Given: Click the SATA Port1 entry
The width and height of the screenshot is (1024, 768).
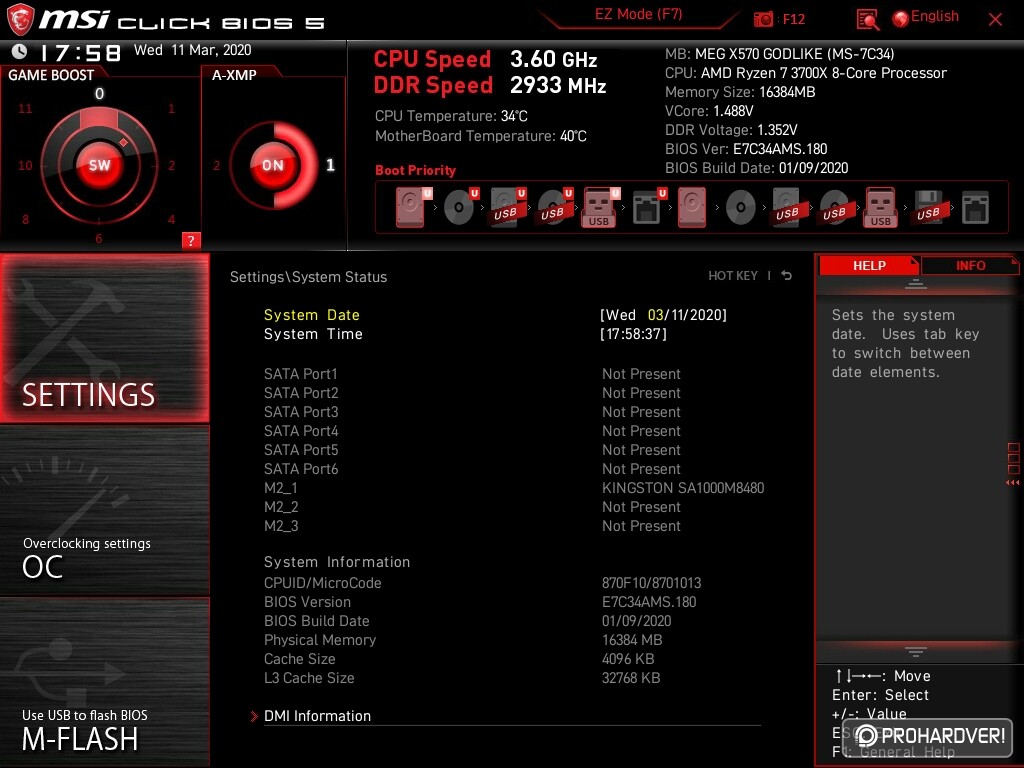Looking at the screenshot, I should [472, 374].
